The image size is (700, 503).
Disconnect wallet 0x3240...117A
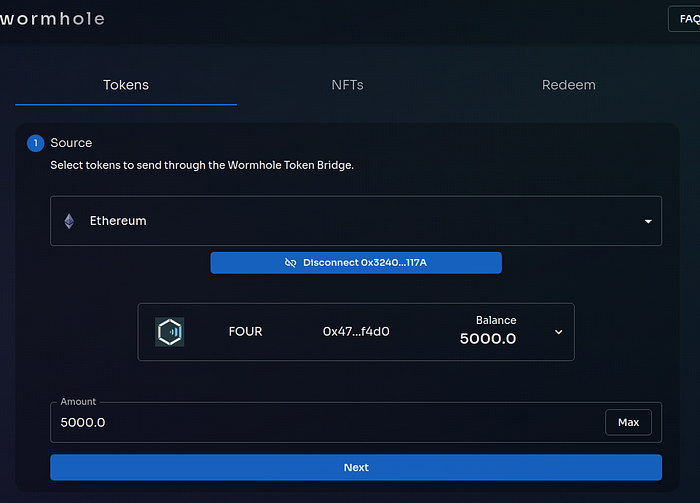[x=355, y=262]
